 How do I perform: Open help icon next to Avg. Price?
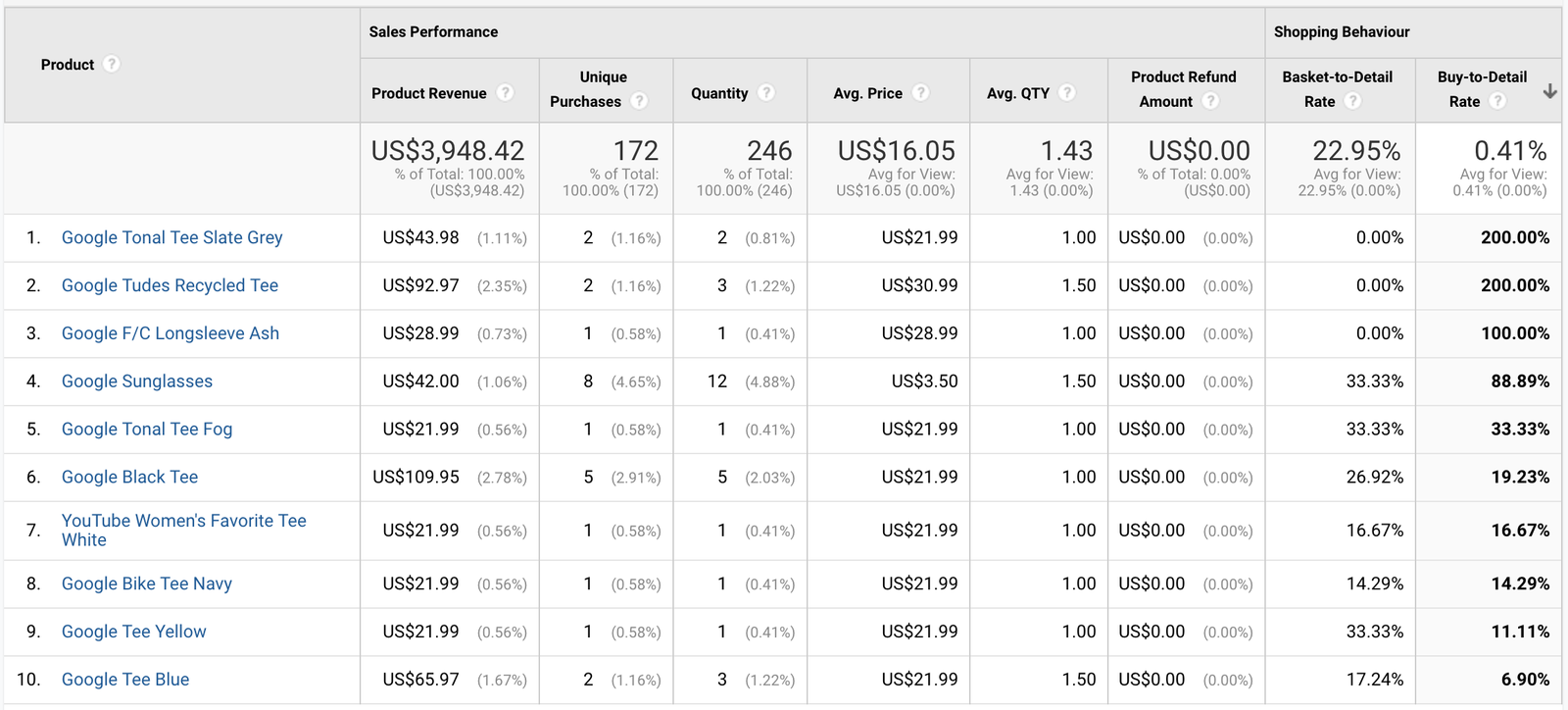[920, 92]
